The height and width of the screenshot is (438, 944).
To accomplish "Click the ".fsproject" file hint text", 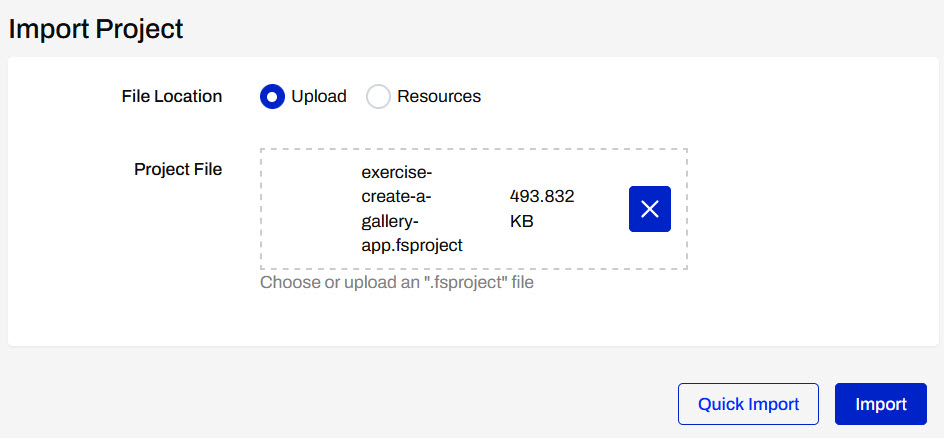I will click(397, 283).
